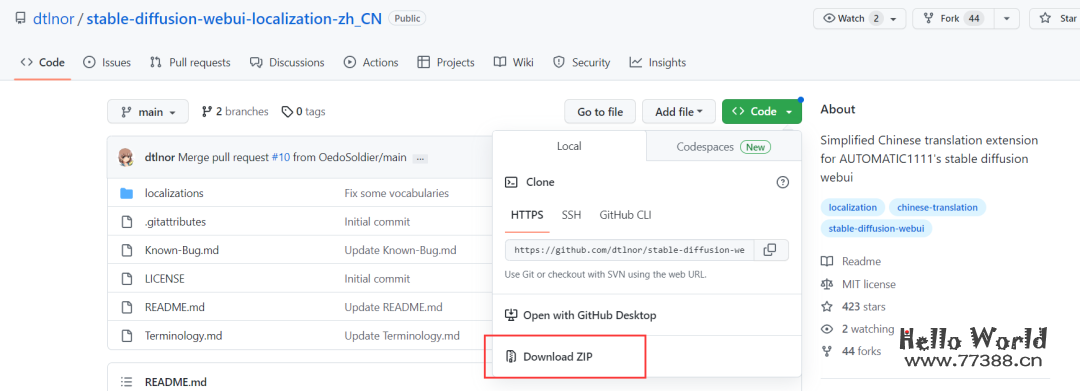1080x391 pixels.
Task: Click the Terminology.md file icon
Action: [x=126, y=336]
